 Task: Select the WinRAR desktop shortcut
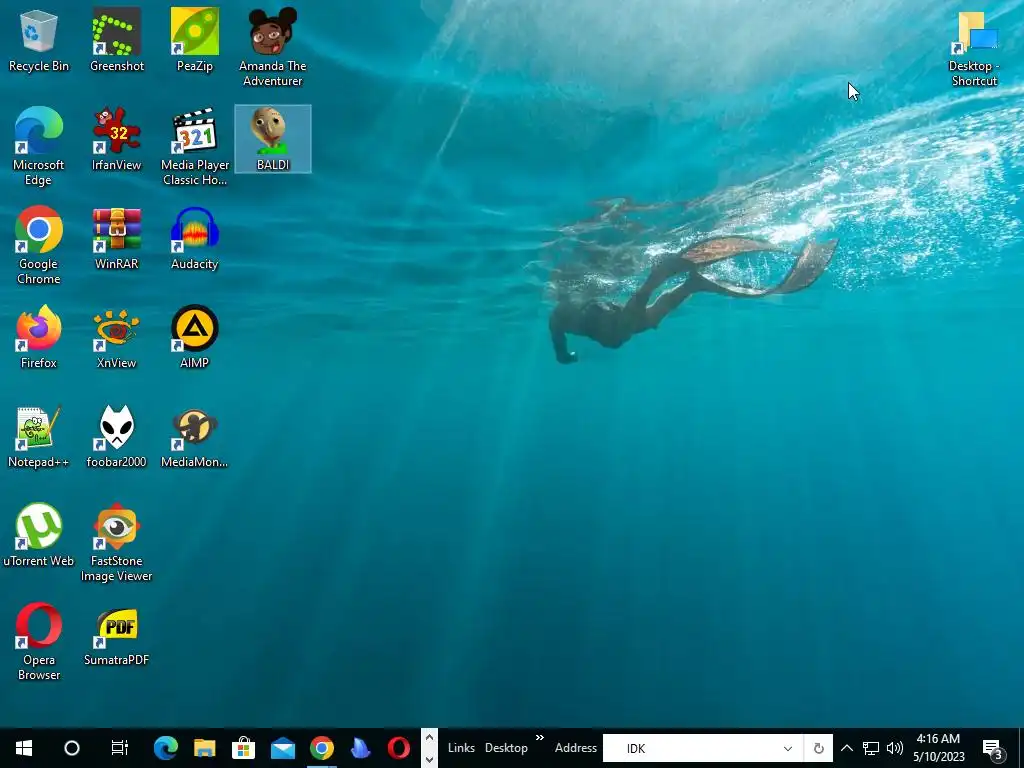click(116, 238)
